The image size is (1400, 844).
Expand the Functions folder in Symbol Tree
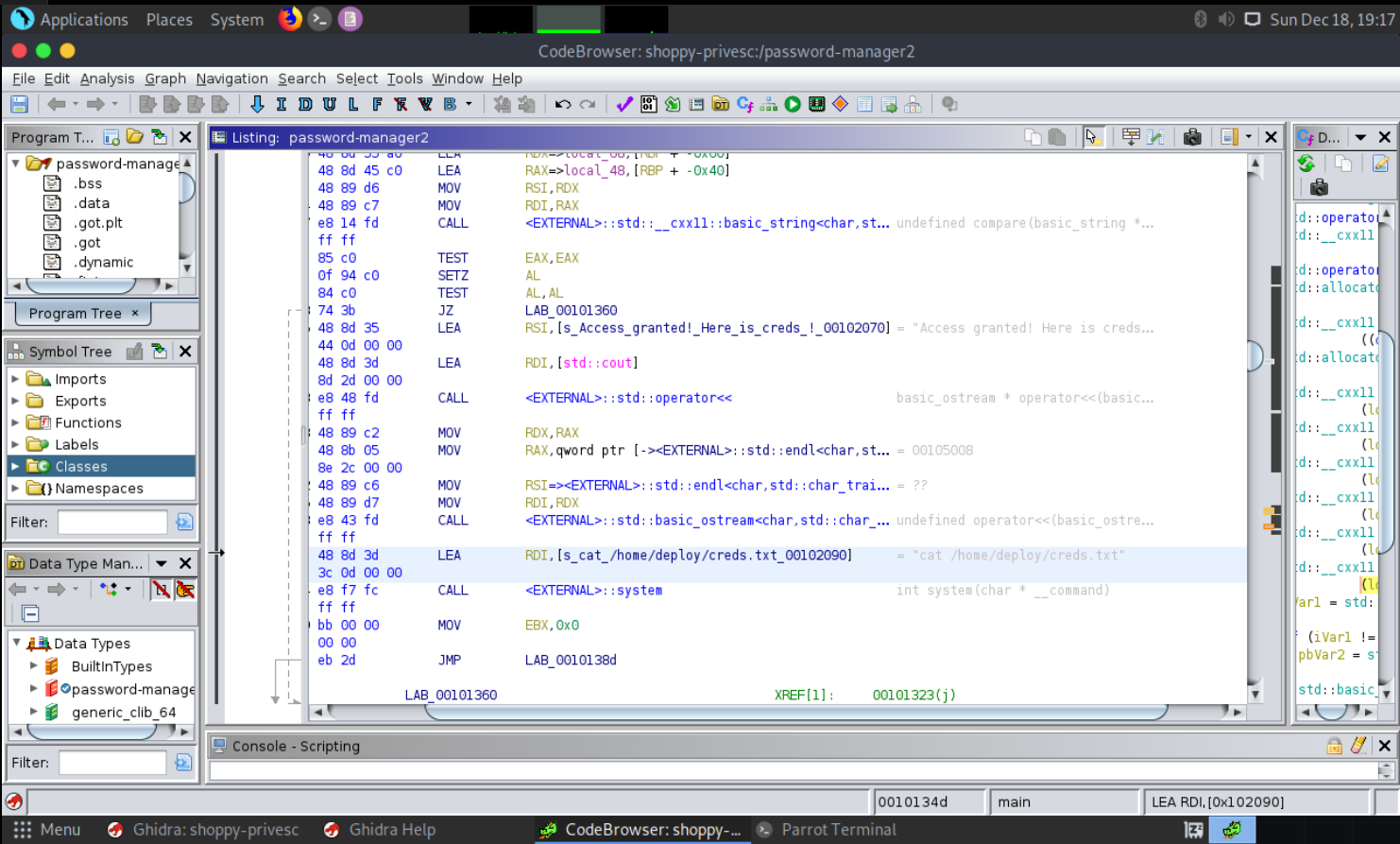pyautogui.click(x=15, y=422)
